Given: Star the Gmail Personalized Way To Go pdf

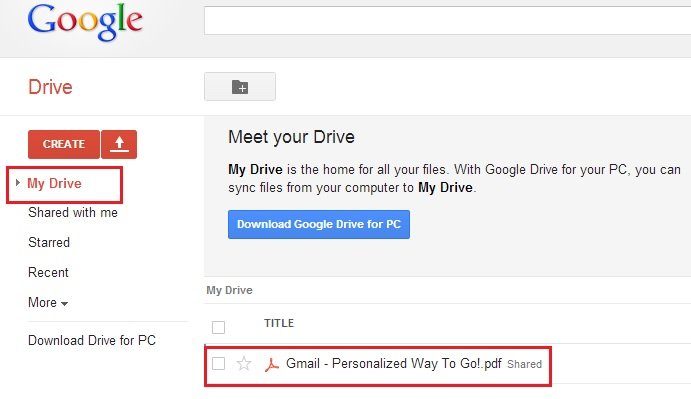Looking at the screenshot, I should (244, 364).
